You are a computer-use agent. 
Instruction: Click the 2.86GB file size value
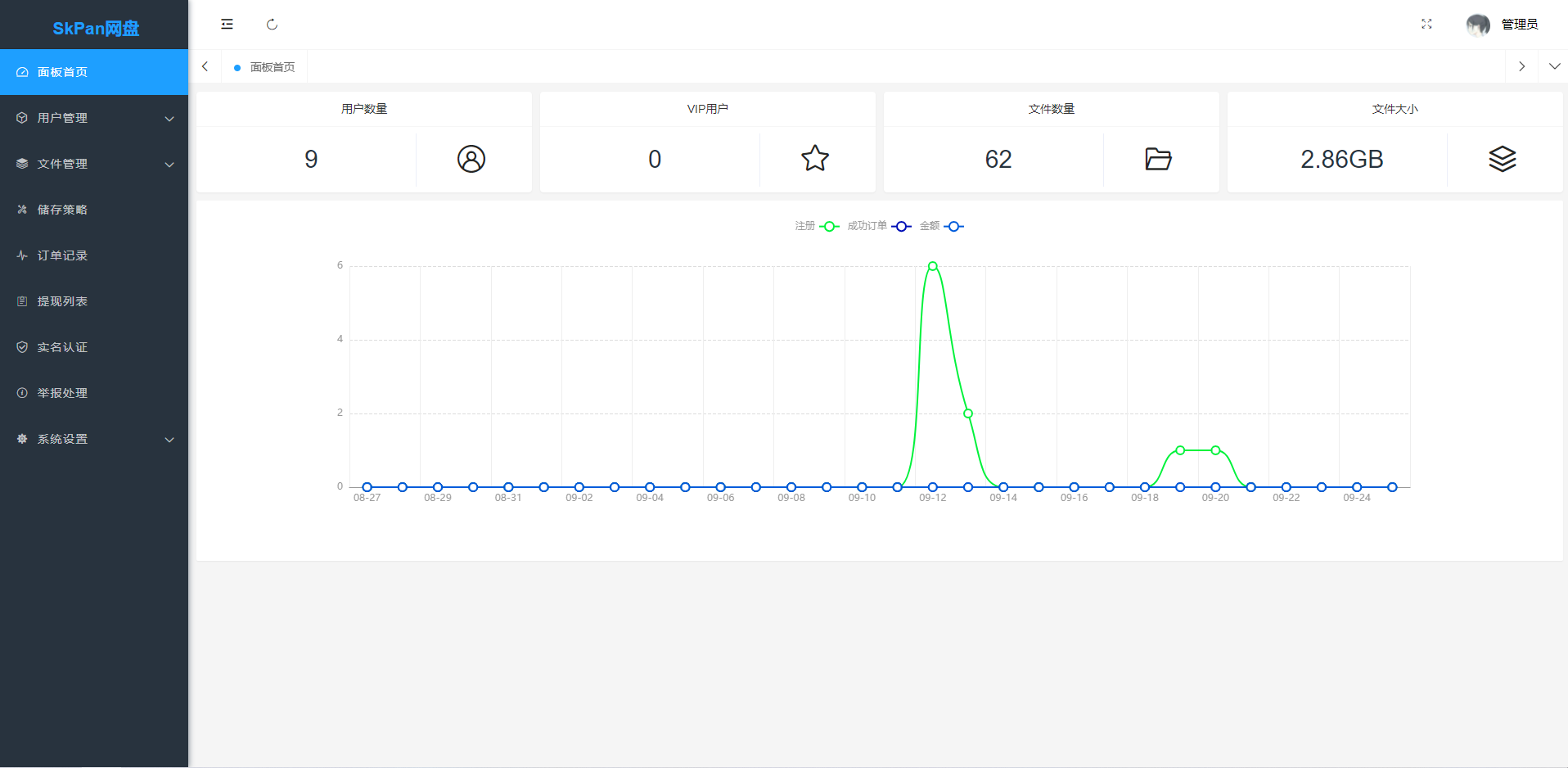click(1342, 159)
